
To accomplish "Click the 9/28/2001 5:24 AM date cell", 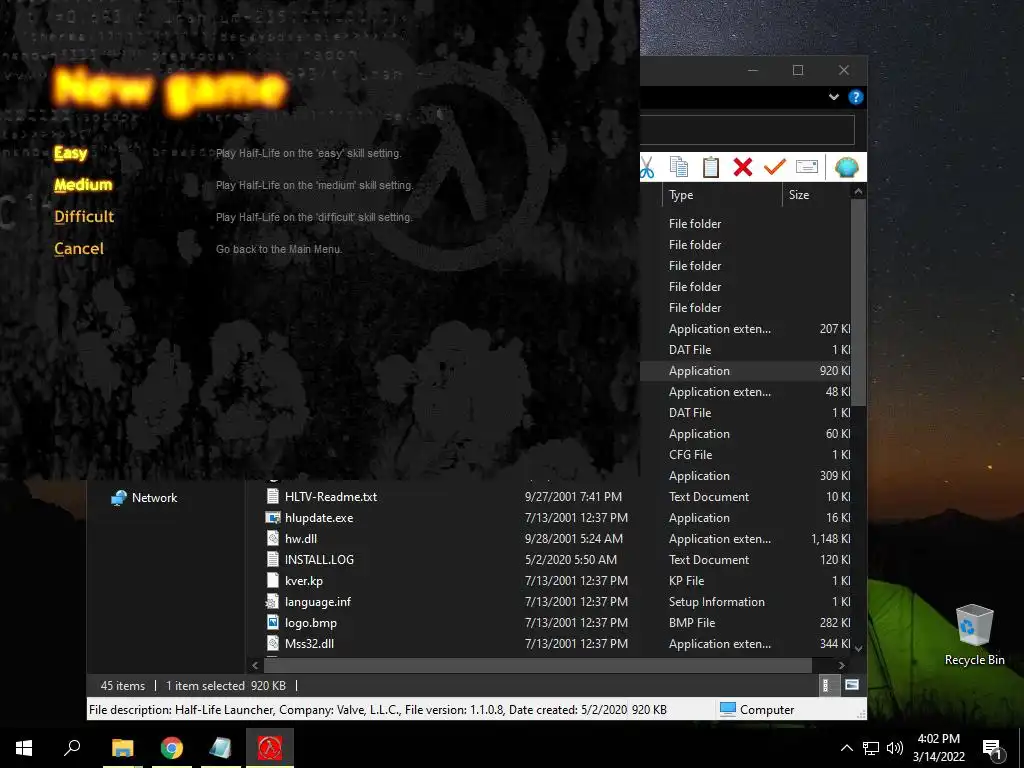I will (573, 539).
